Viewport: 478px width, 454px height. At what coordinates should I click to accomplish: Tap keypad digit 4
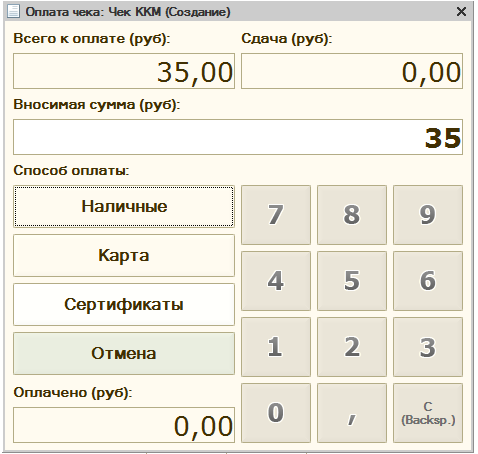click(276, 281)
